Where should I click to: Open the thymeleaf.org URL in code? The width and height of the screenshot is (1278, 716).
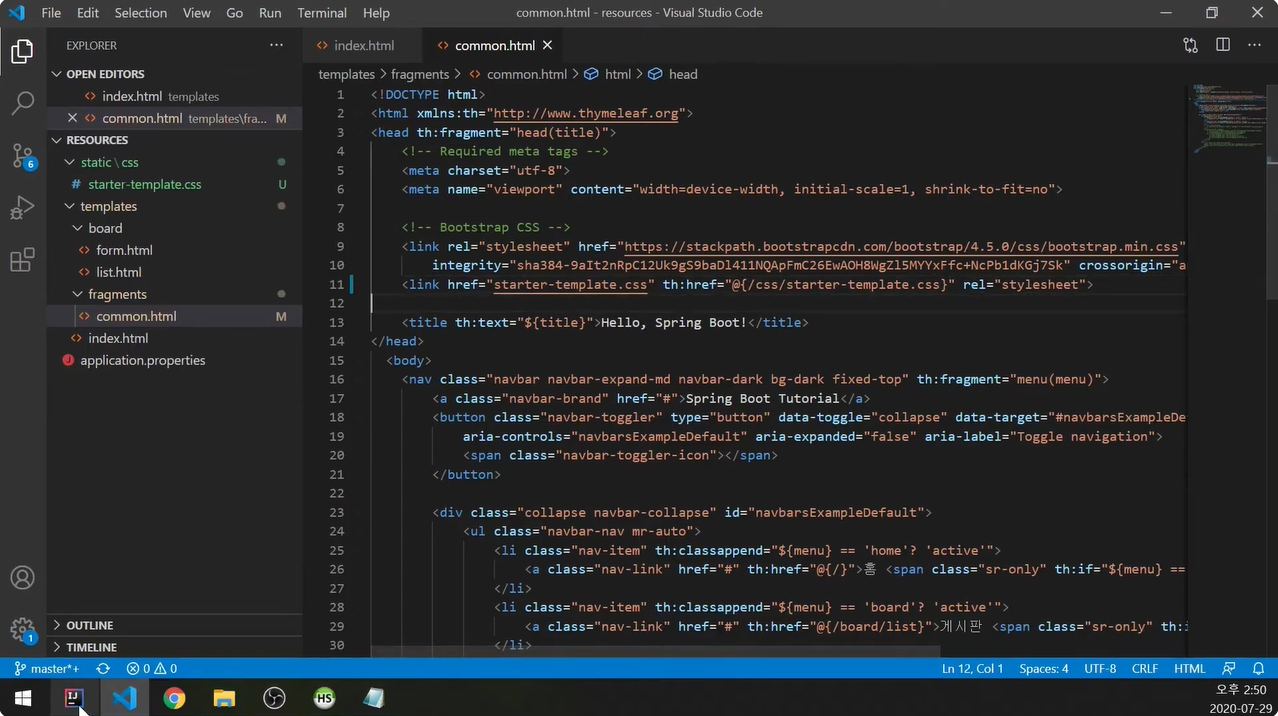(586, 113)
